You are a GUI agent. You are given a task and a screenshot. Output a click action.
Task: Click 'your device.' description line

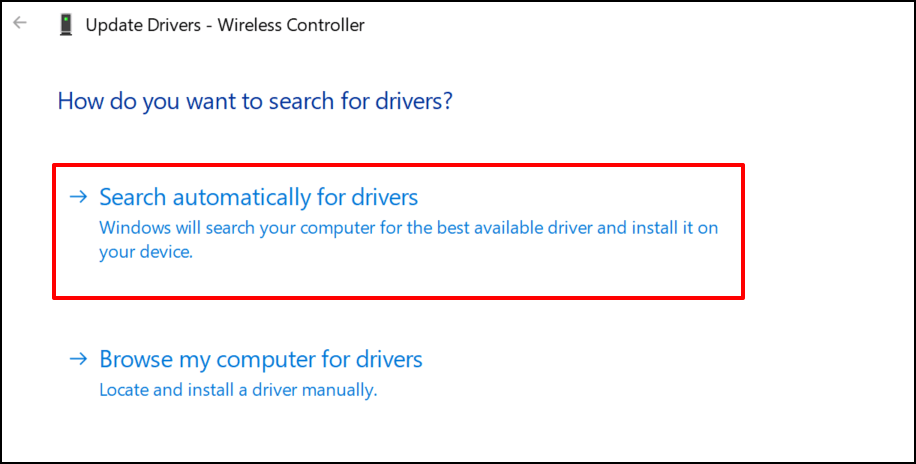pyautogui.click(x=146, y=253)
